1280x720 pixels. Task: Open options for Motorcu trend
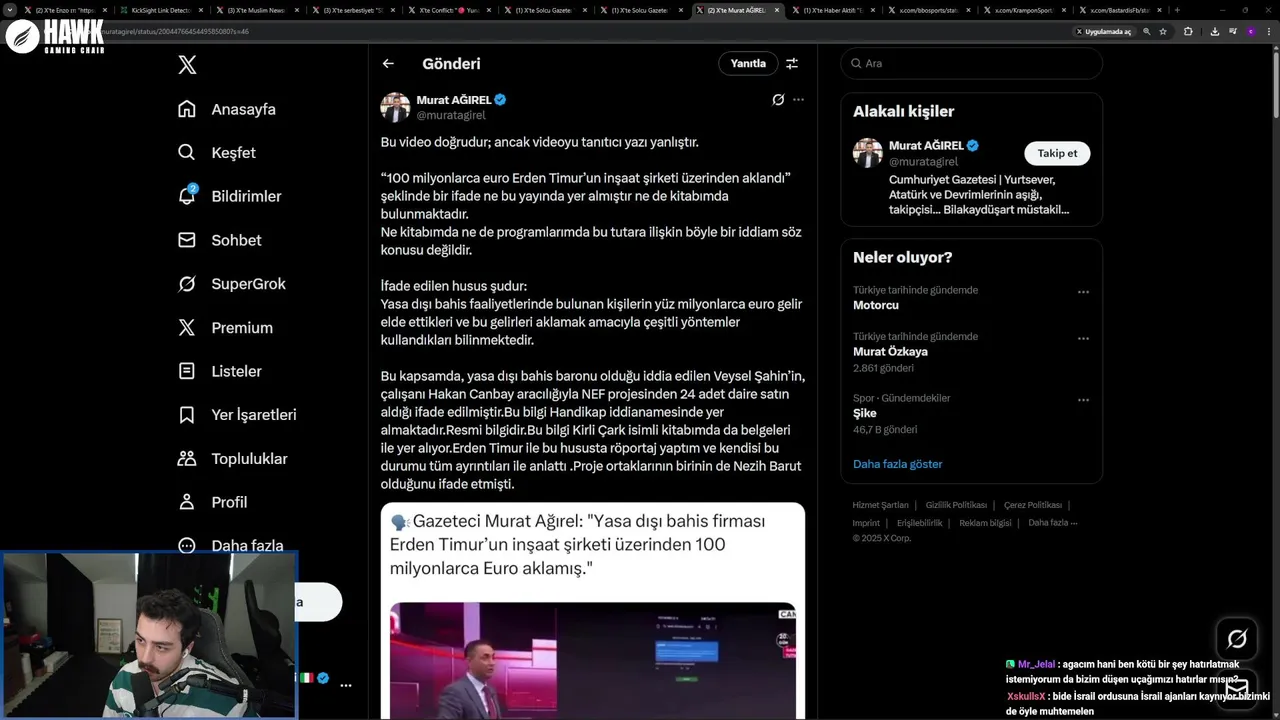[x=1083, y=292]
